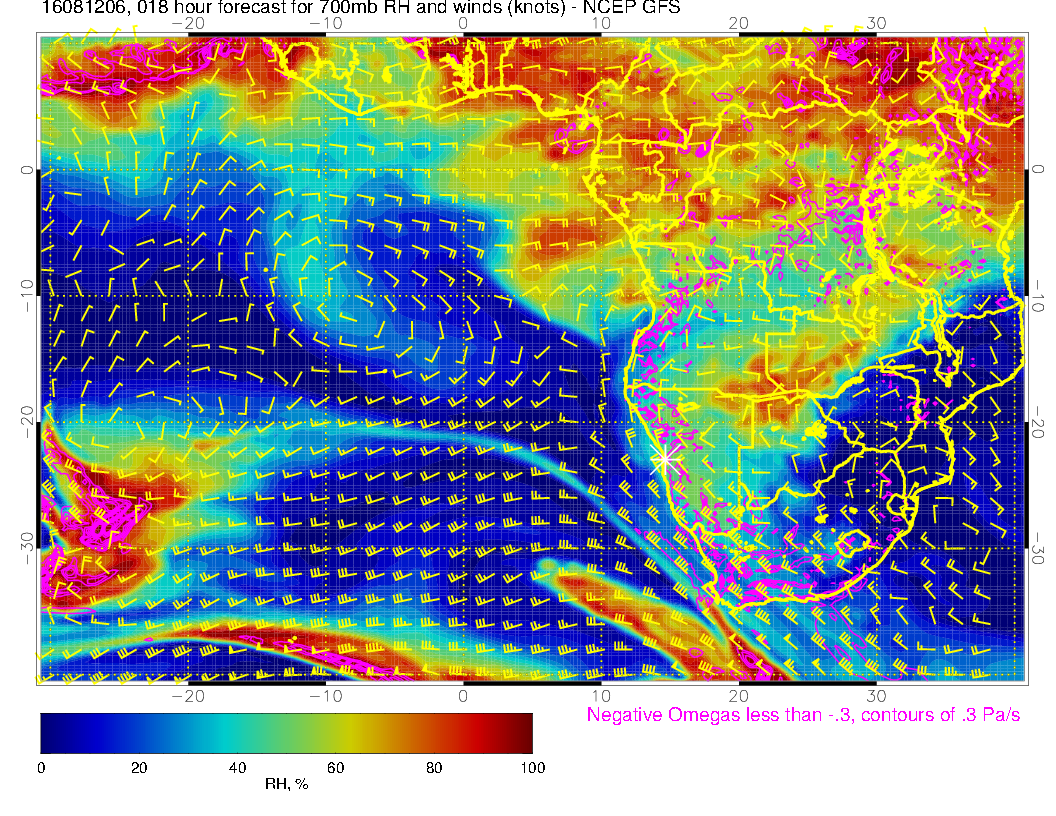This screenshot has width=1056, height=816.
Task: Click left axis latitude label '0'
Action: coord(26,170)
